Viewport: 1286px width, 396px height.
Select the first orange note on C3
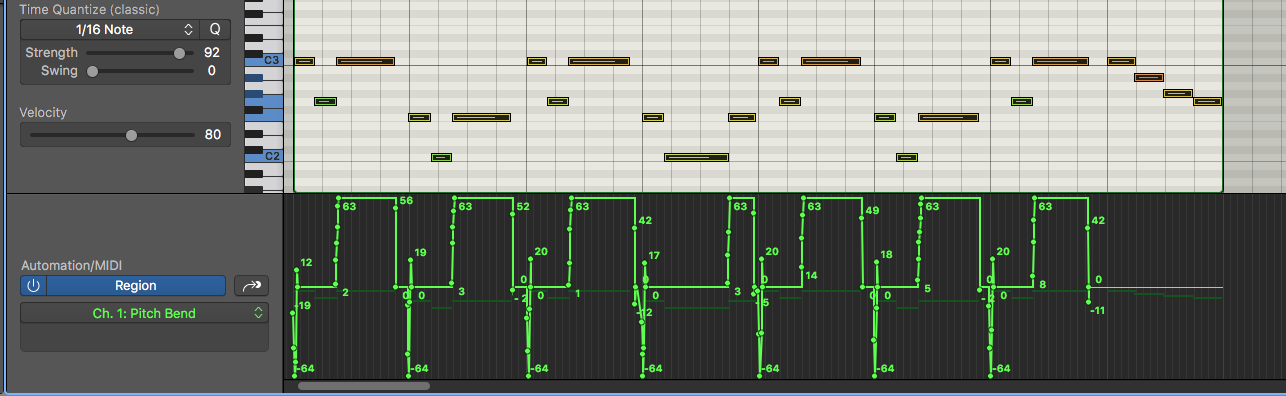click(365, 61)
